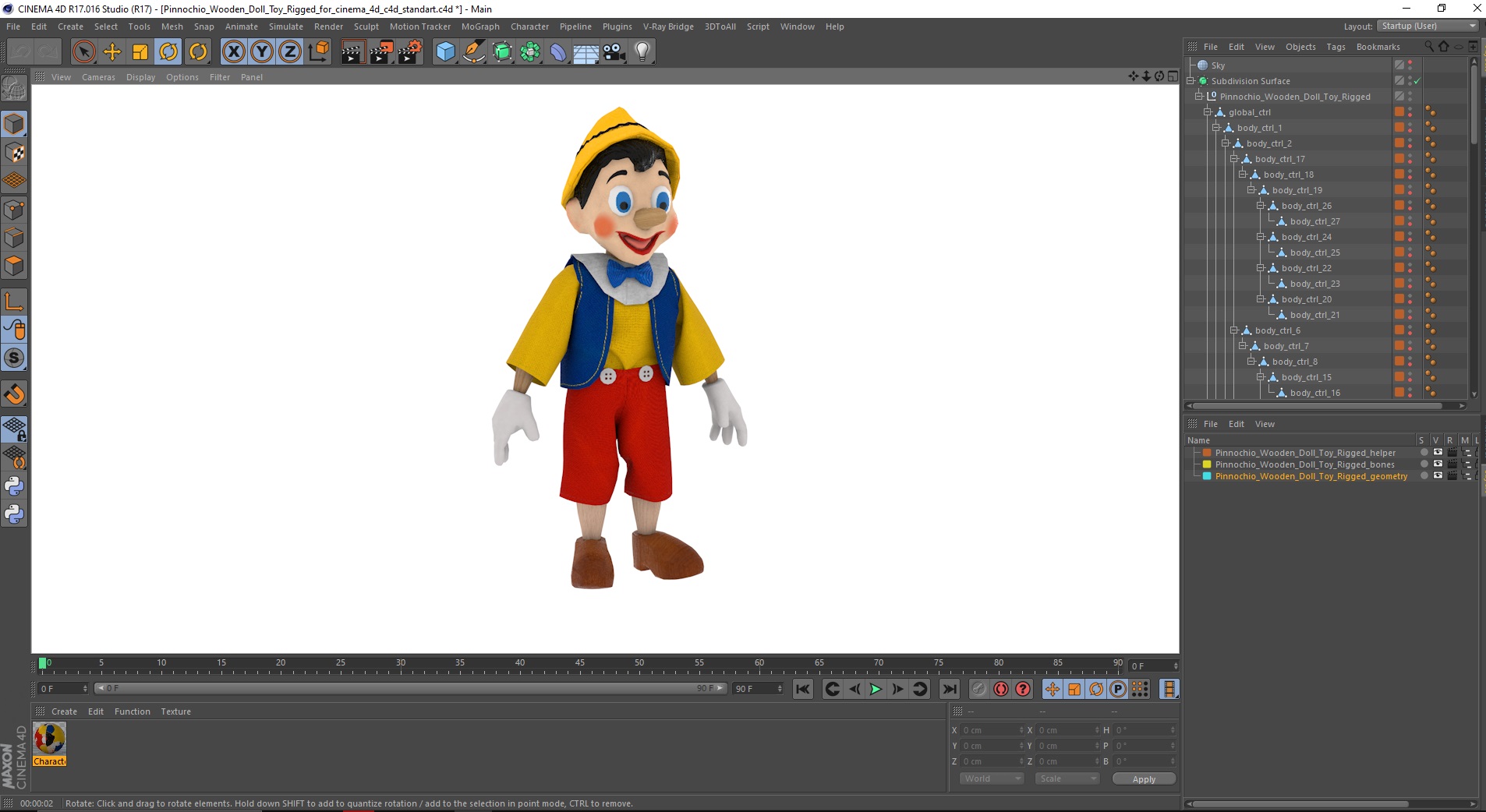The height and width of the screenshot is (812, 1486).
Task: Add a cube primitive object
Action: [x=445, y=52]
